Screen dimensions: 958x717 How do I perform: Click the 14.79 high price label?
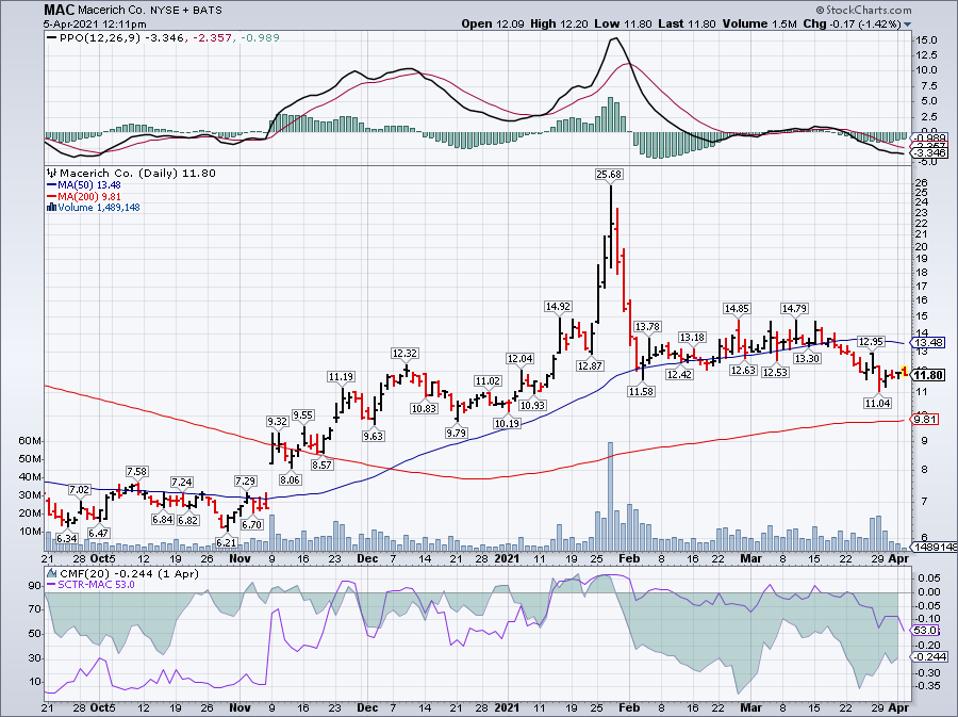pos(794,308)
